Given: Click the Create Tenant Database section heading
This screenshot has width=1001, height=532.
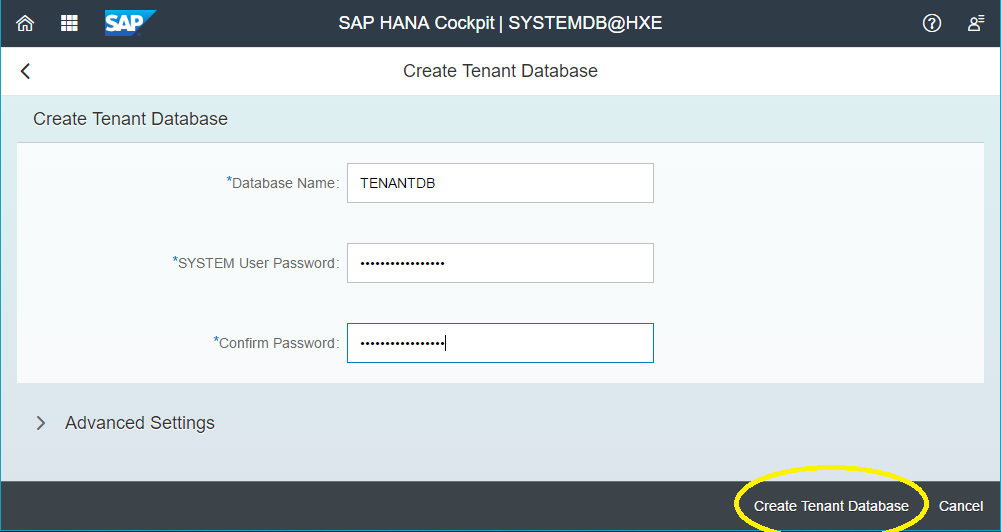Looking at the screenshot, I should tap(130, 119).
